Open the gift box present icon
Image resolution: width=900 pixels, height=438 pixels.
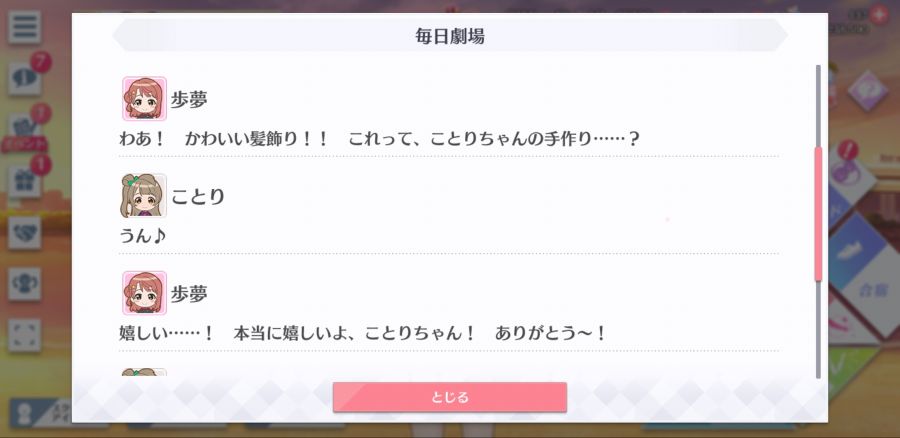click(25, 182)
